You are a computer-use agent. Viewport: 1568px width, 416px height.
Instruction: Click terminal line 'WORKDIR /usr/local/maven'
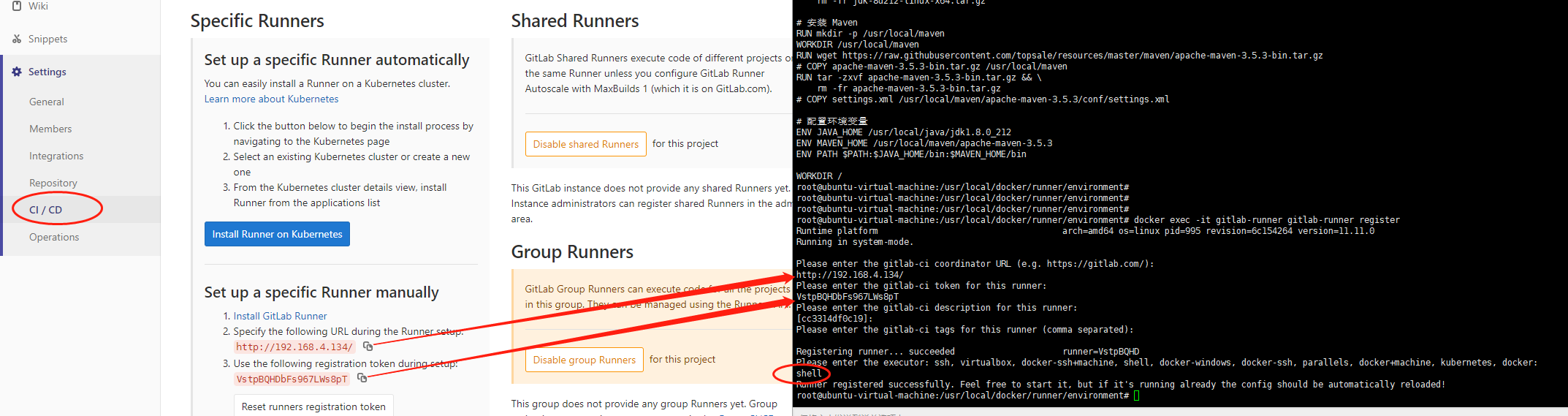click(858, 45)
